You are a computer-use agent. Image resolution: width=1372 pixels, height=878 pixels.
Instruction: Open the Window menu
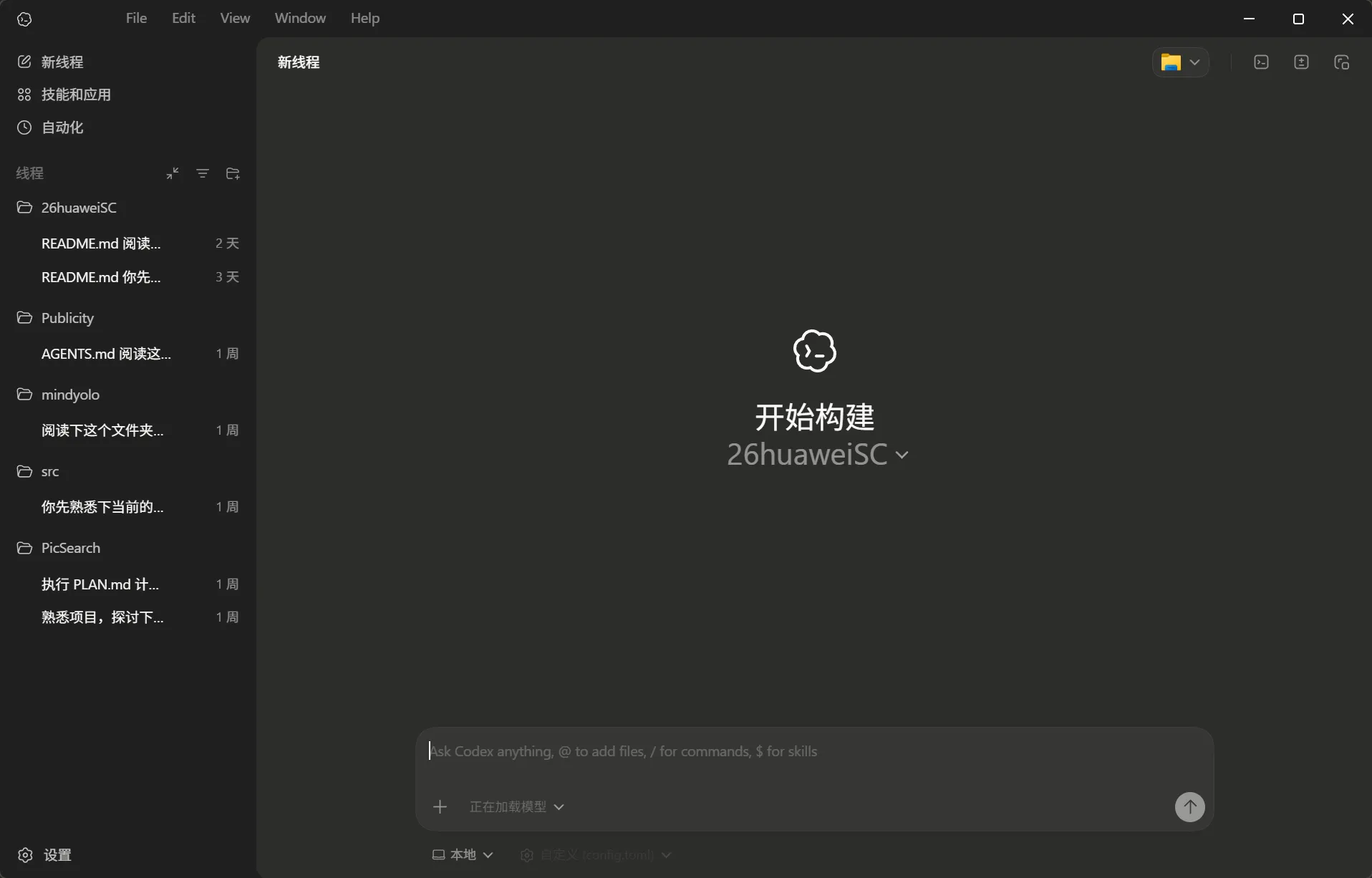[x=300, y=18]
